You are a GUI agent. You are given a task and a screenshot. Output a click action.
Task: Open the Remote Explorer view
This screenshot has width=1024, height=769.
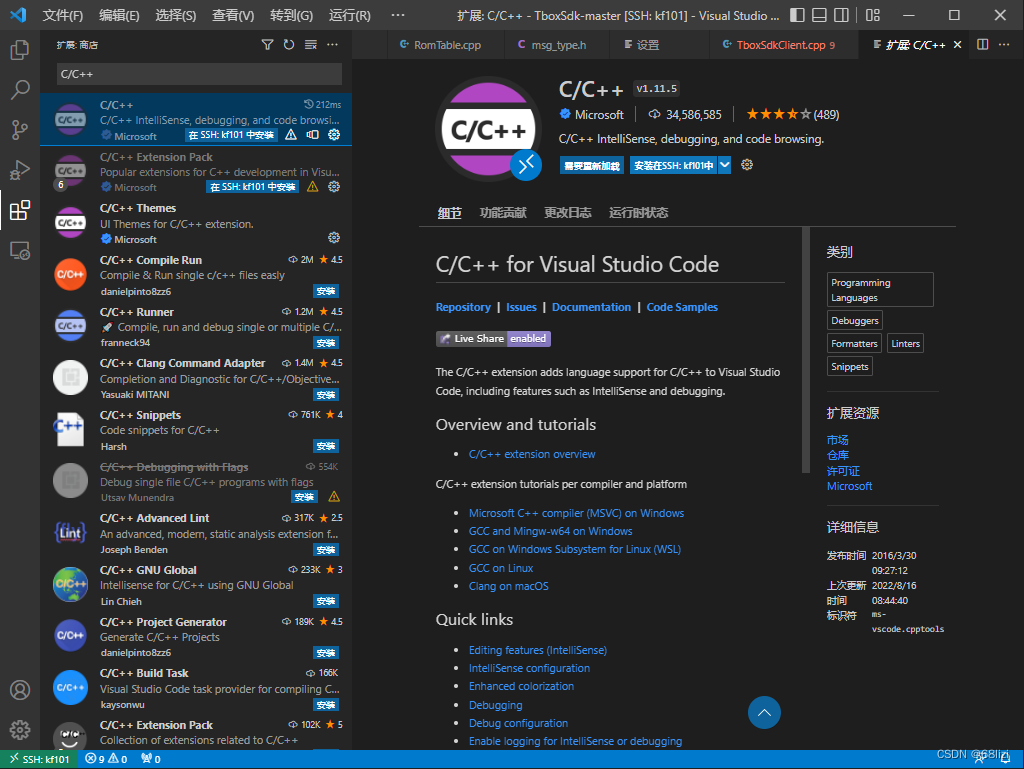point(20,251)
